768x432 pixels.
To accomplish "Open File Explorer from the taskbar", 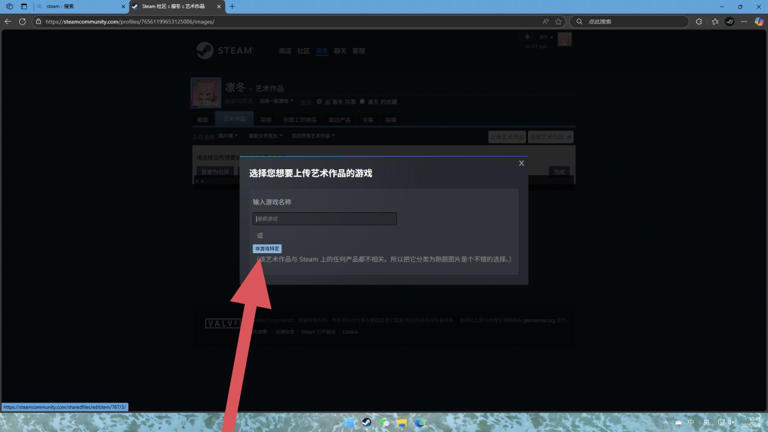I will (402, 422).
